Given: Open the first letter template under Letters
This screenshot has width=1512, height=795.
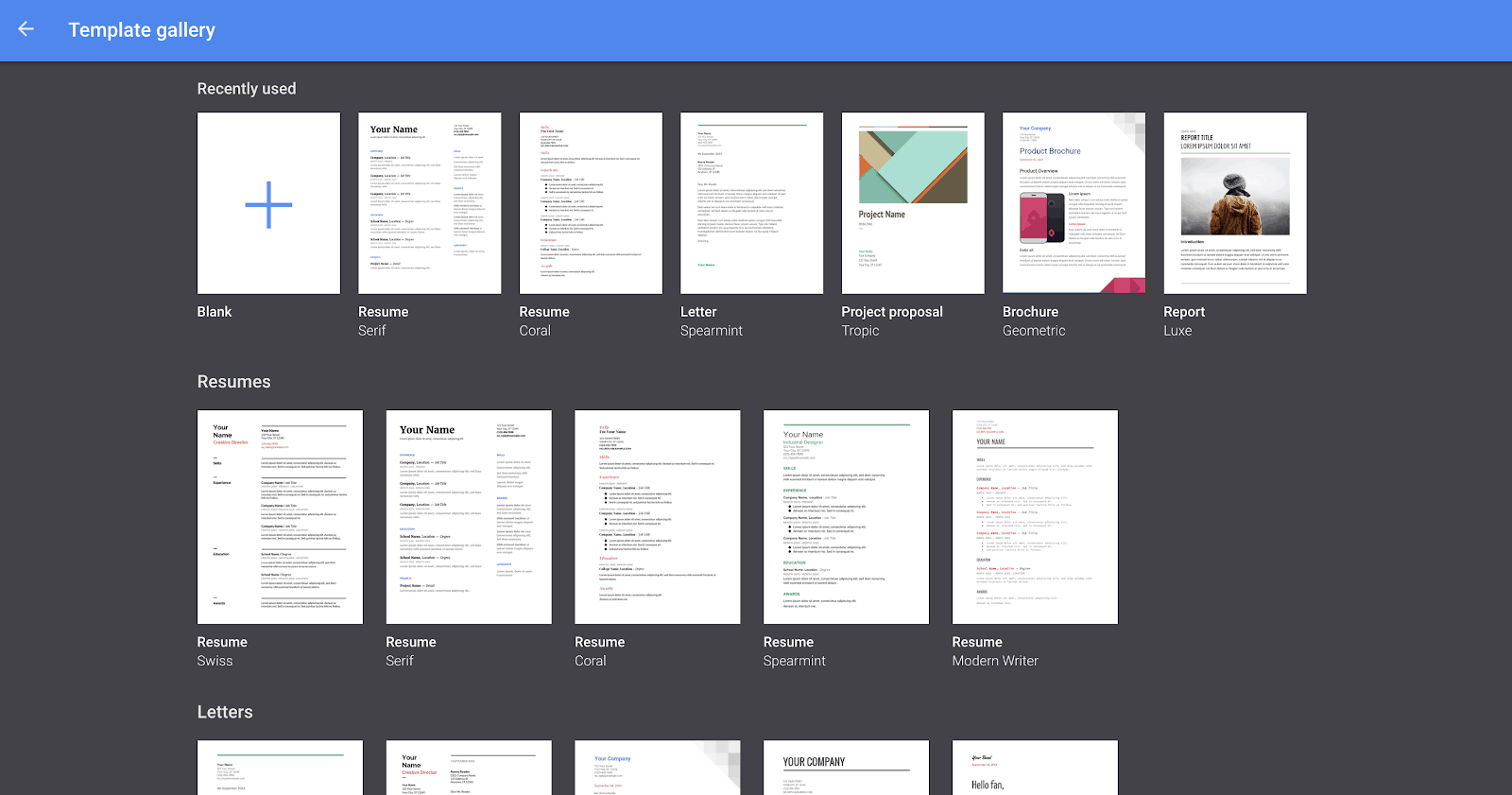Looking at the screenshot, I should pyautogui.click(x=280, y=768).
